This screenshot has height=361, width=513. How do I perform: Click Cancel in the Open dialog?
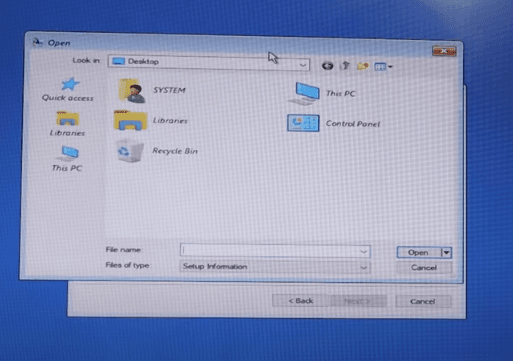[424, 268]
